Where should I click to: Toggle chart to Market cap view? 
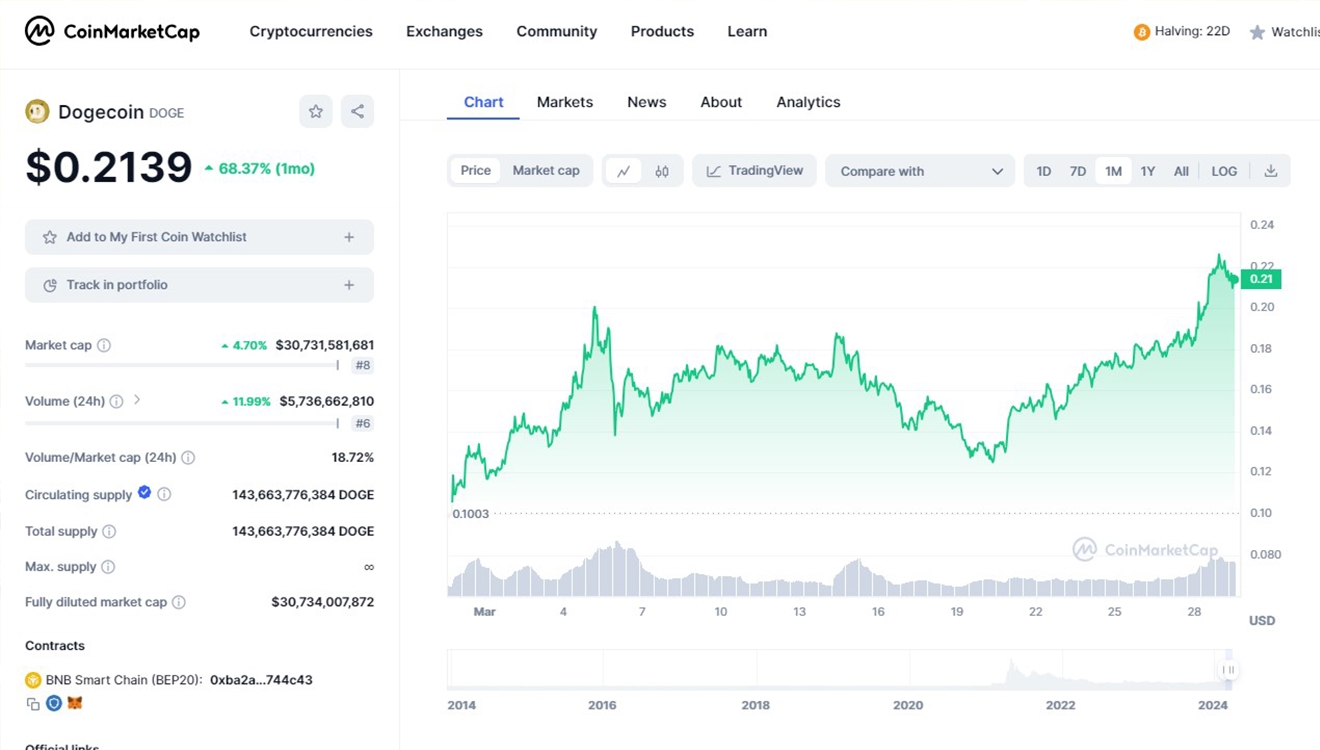coord(546,171)
